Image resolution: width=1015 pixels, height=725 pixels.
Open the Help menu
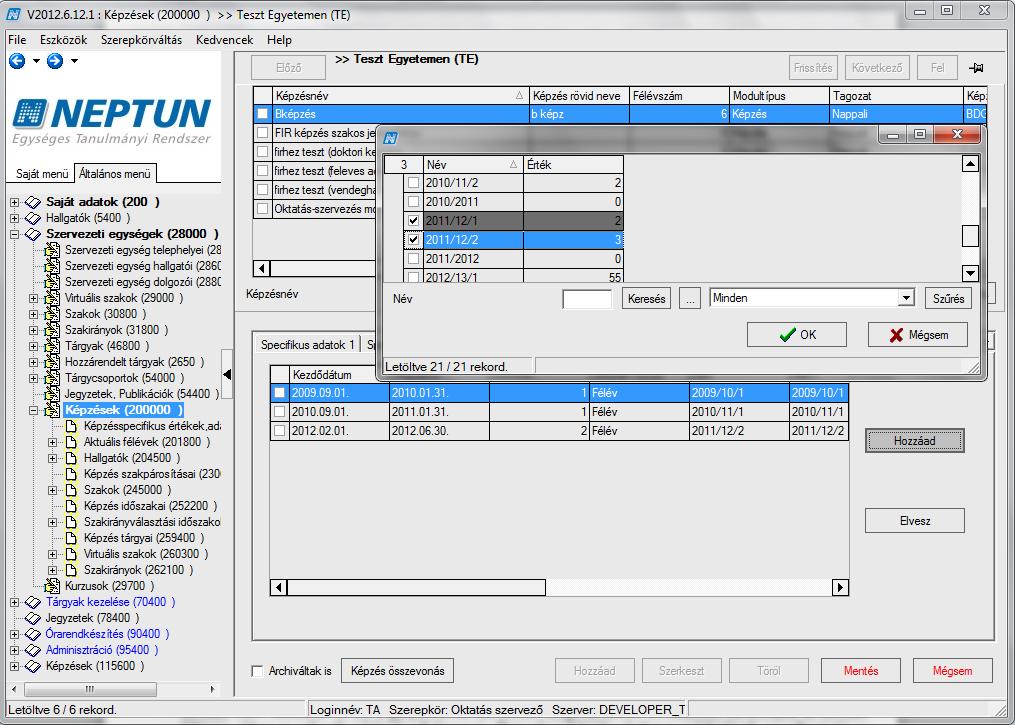tap(280, 40)
